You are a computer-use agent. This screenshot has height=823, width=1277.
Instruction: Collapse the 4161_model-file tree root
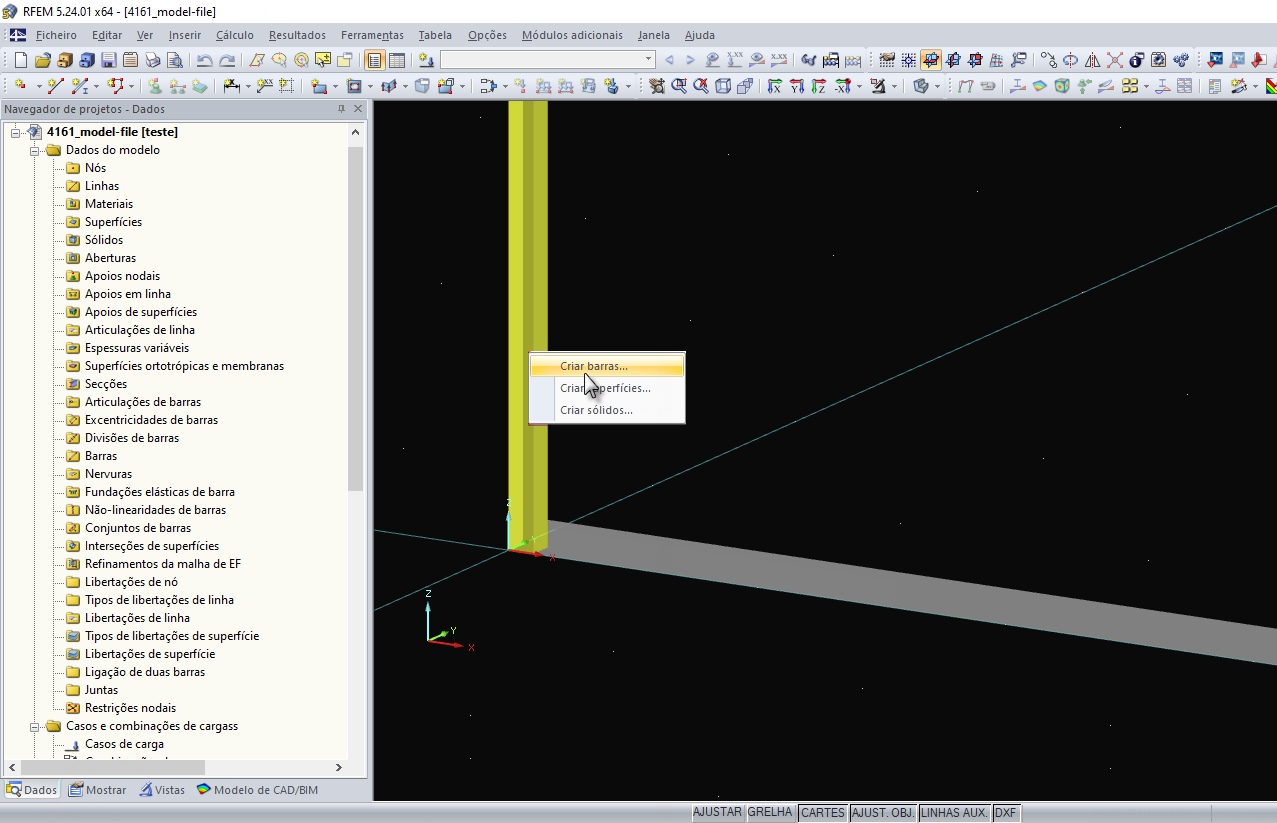[16, 132]
